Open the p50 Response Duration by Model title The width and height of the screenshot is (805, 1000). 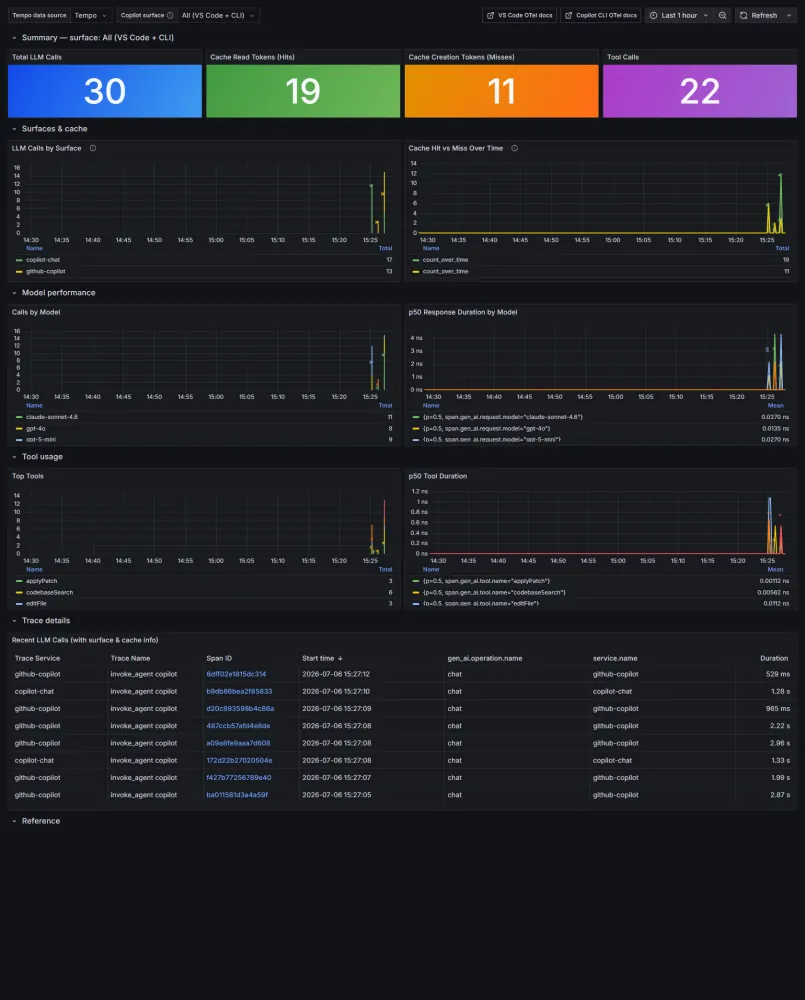462,312
